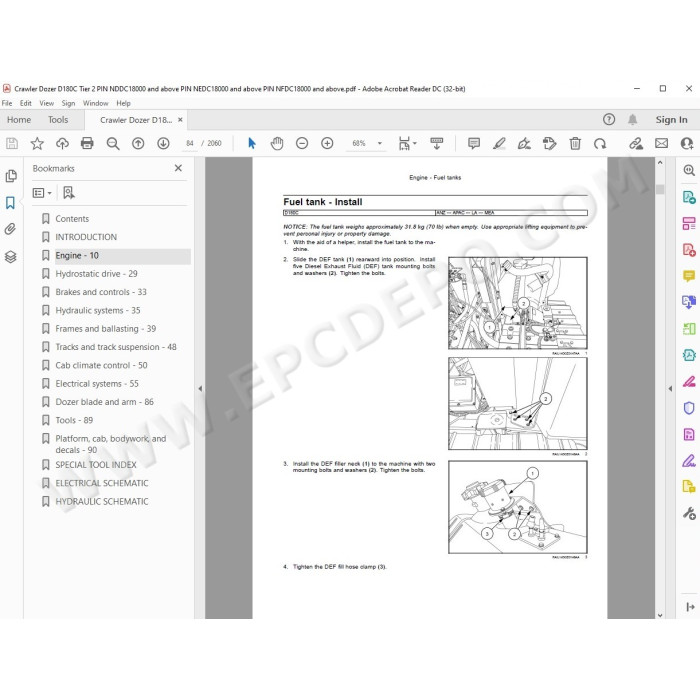Open the Sign document pen tool
Image resolution: width=700 pixels, height=700 pixels.
[x=524, y=143]
